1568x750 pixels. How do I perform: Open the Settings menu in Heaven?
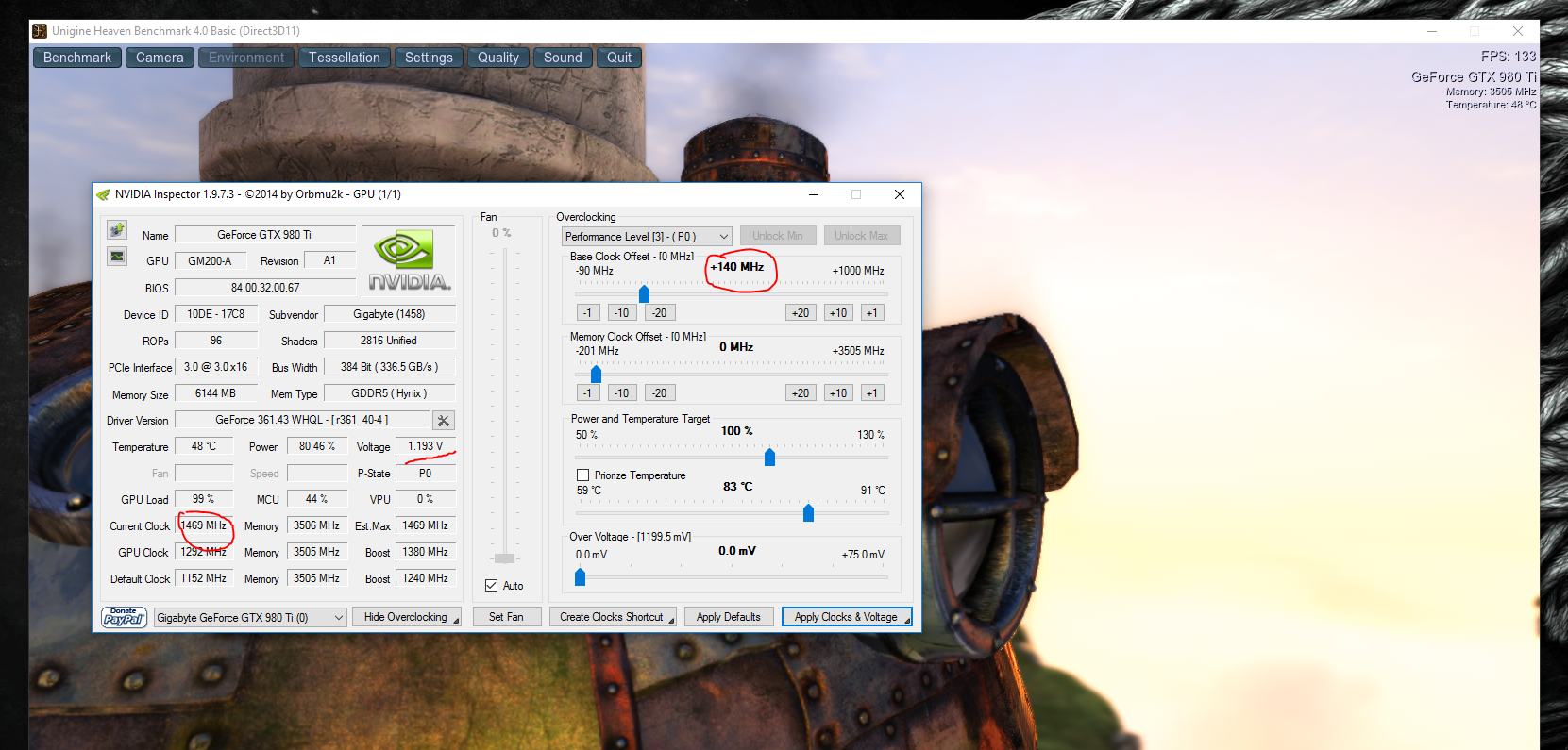(x=429, y=58)
